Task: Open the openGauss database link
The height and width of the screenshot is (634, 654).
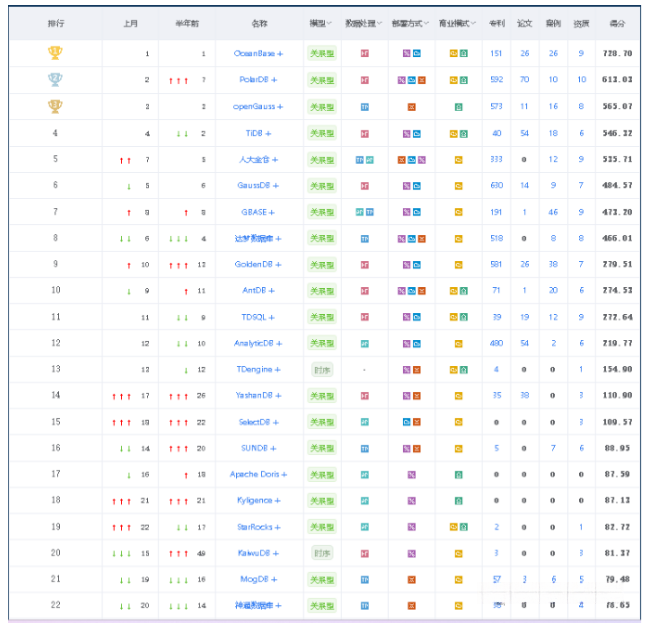Action: (258, 106)
